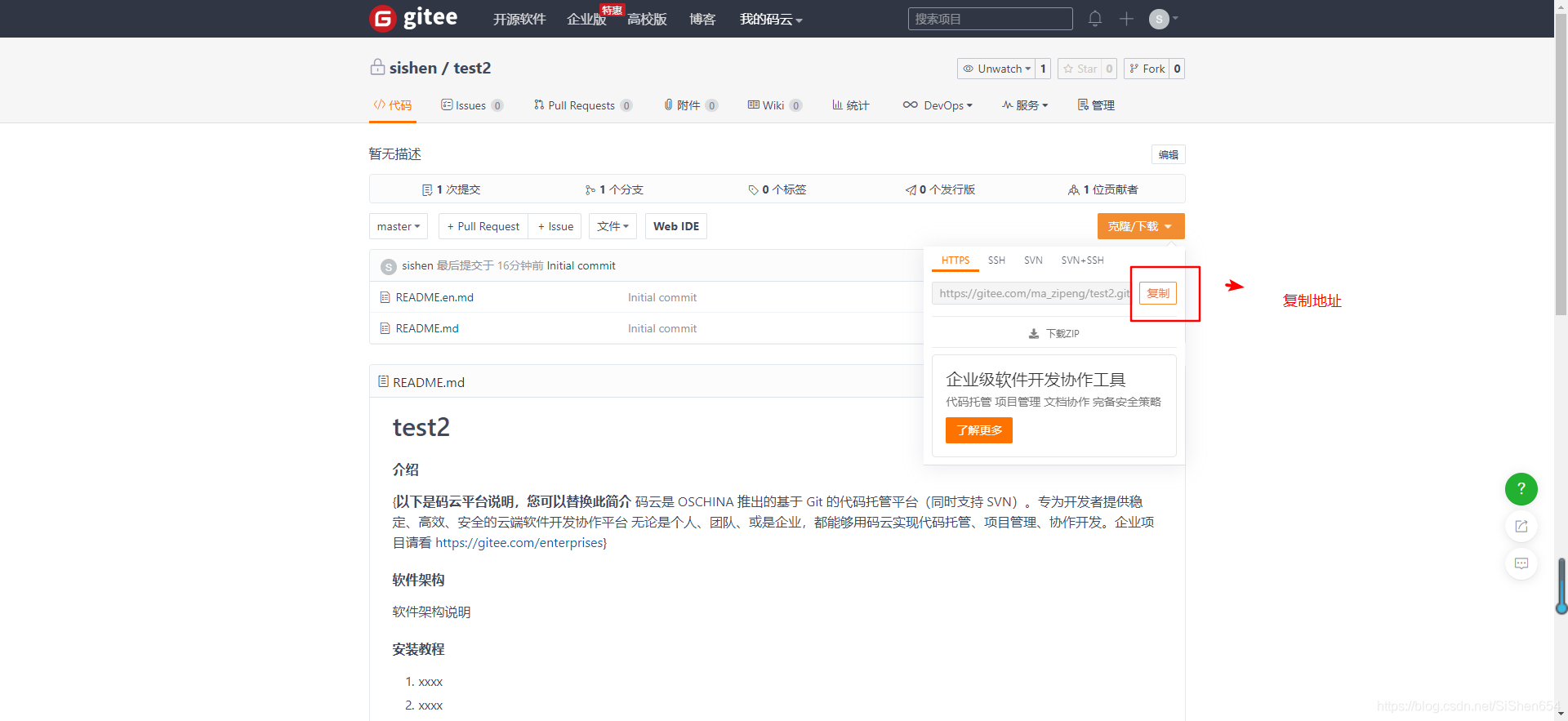Switch to the SVN+SSH clone tab
This screenshot has width=1568, height=721.
[1082, 260]
